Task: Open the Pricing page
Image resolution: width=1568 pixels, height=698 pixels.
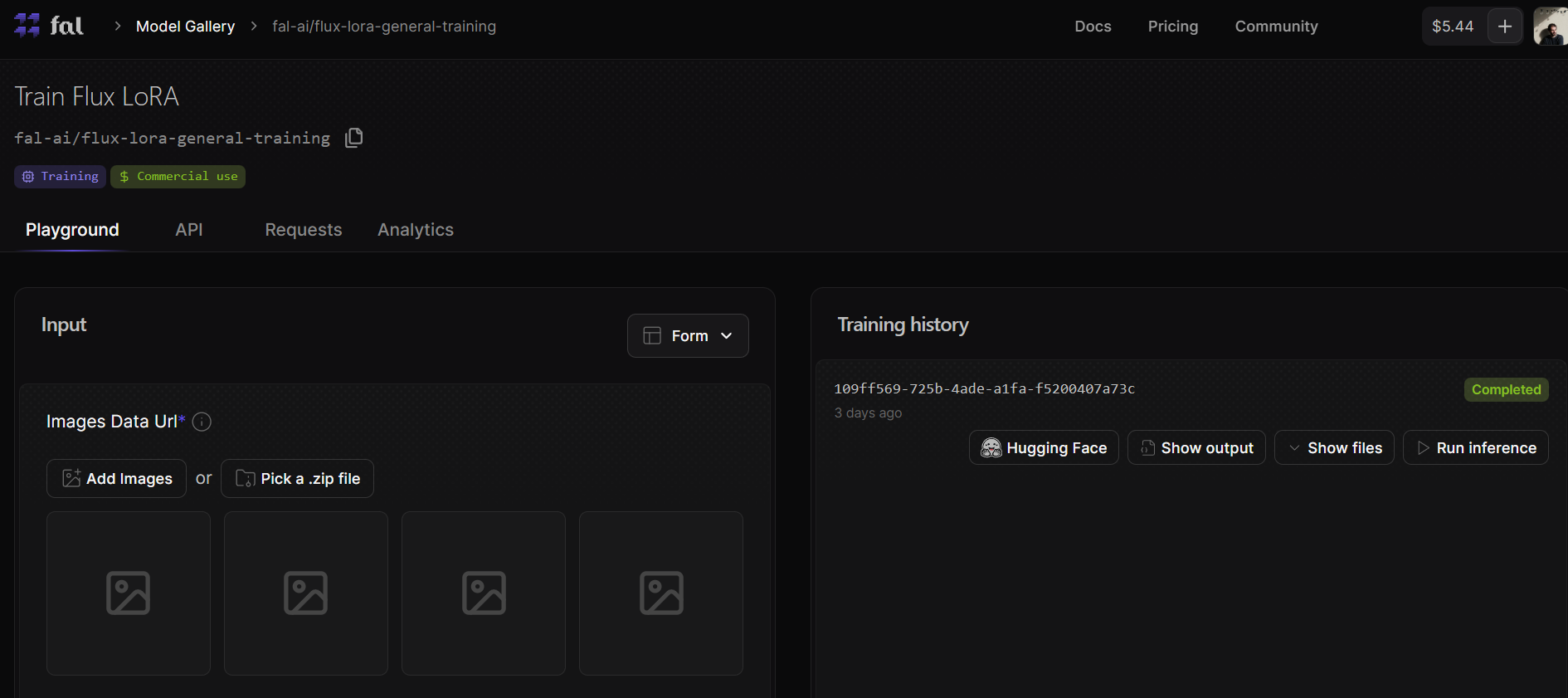Action: pos(1173,27)
